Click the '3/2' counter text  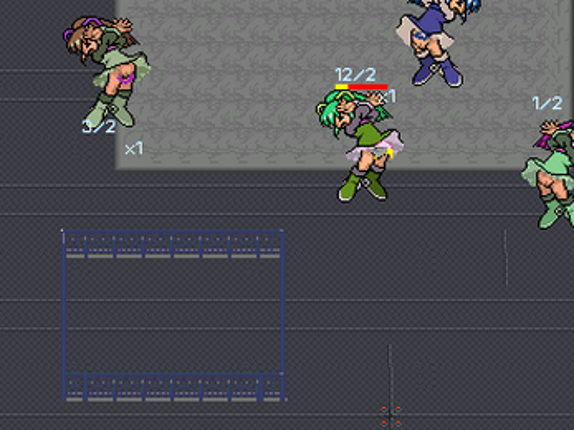coord(99,127)
